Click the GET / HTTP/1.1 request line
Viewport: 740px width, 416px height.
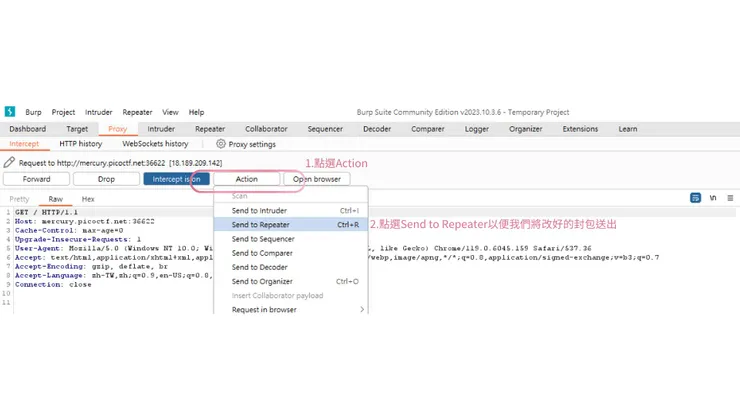(x=46, y=212)
